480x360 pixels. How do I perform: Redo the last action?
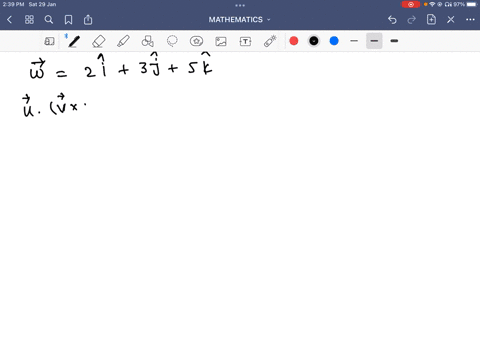pyautogui.click(x=412, y=20)
